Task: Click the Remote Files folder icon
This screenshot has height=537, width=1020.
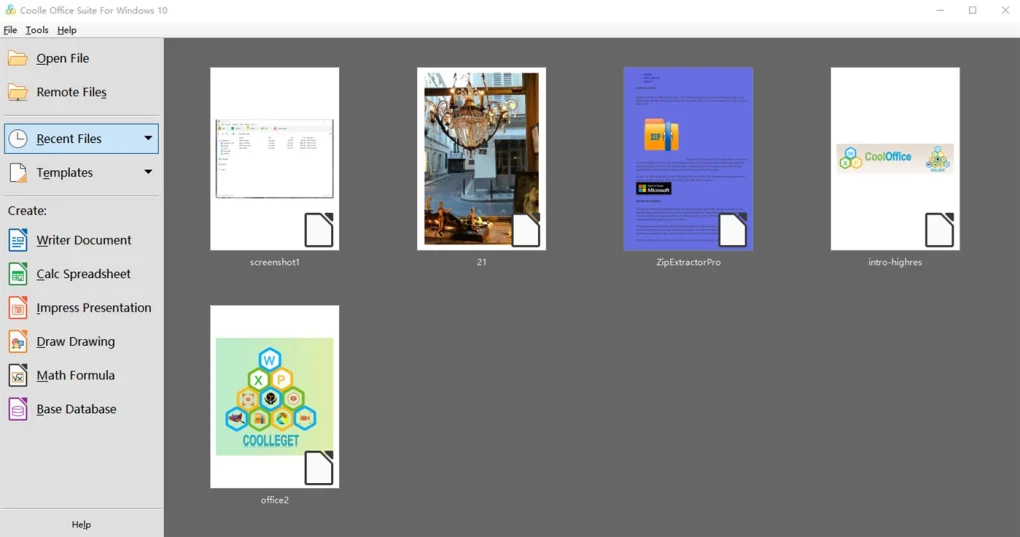Action: [x=18, y=92]
